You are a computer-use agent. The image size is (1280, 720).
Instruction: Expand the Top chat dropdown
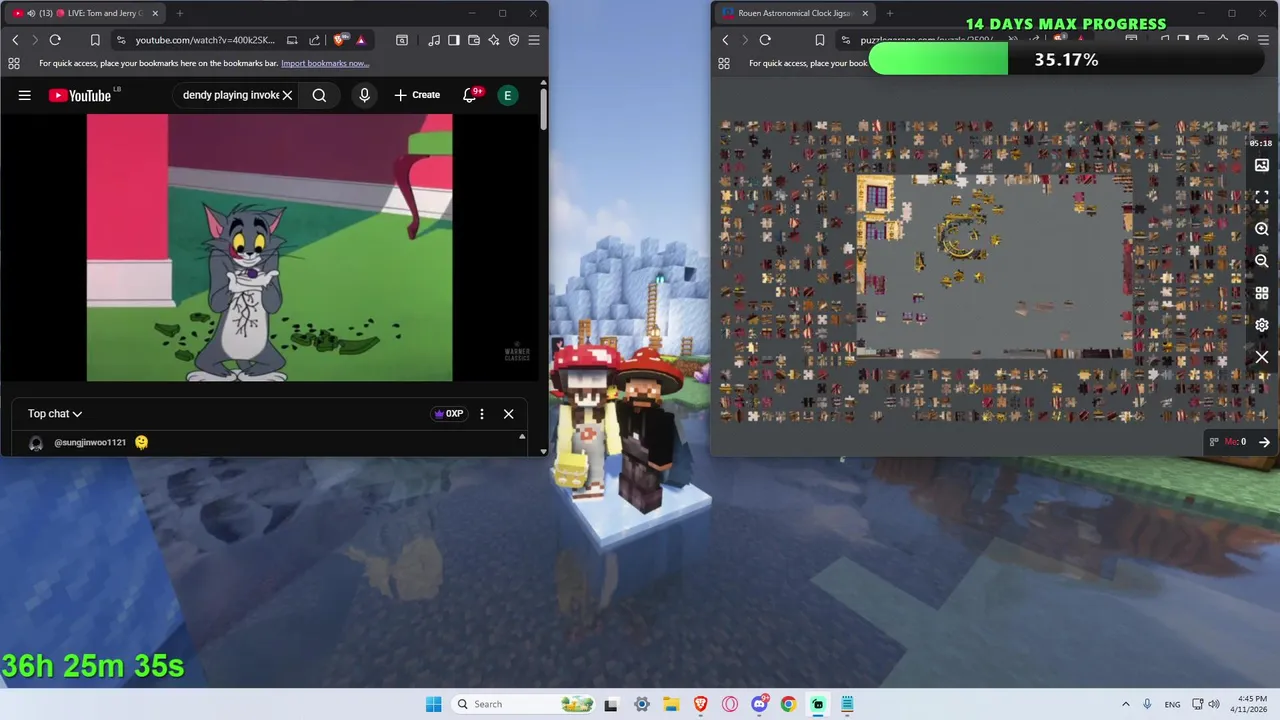point(55,414)
